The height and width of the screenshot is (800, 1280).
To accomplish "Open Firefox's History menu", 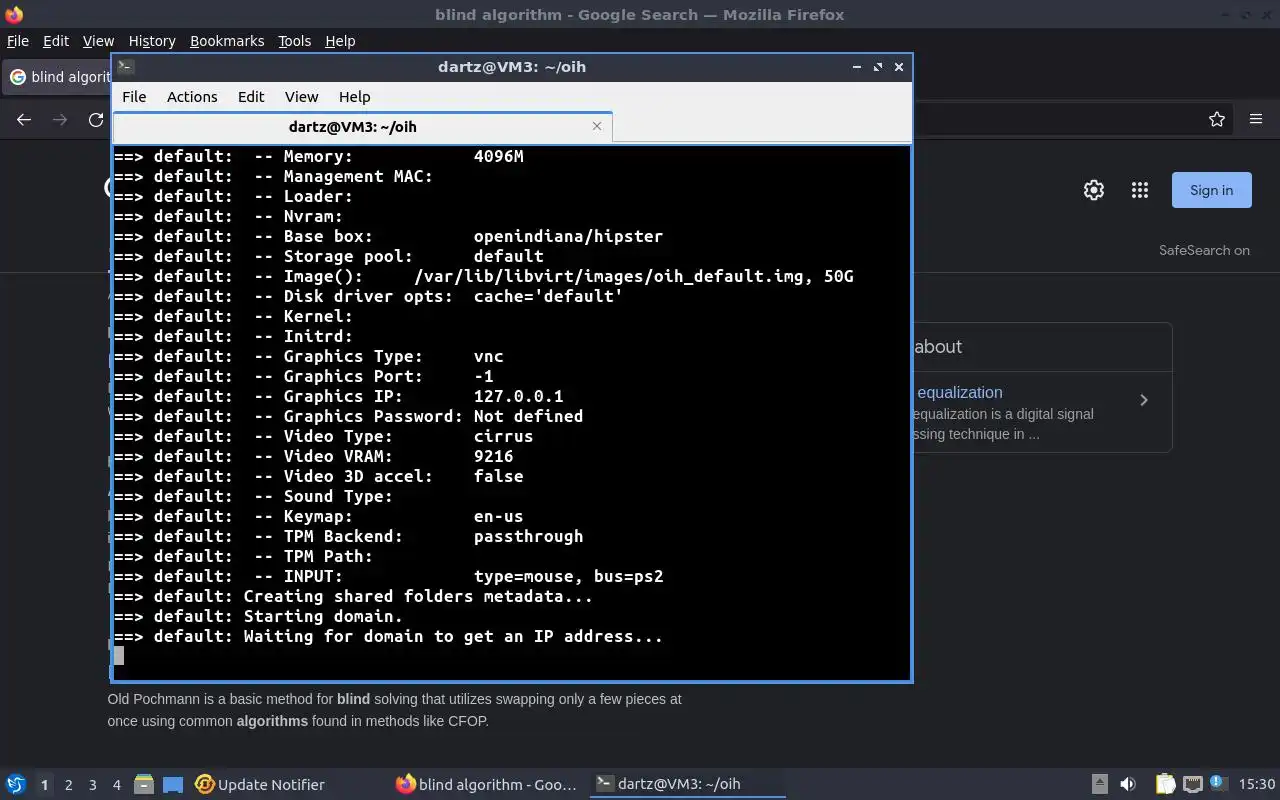I will (152, 41).
